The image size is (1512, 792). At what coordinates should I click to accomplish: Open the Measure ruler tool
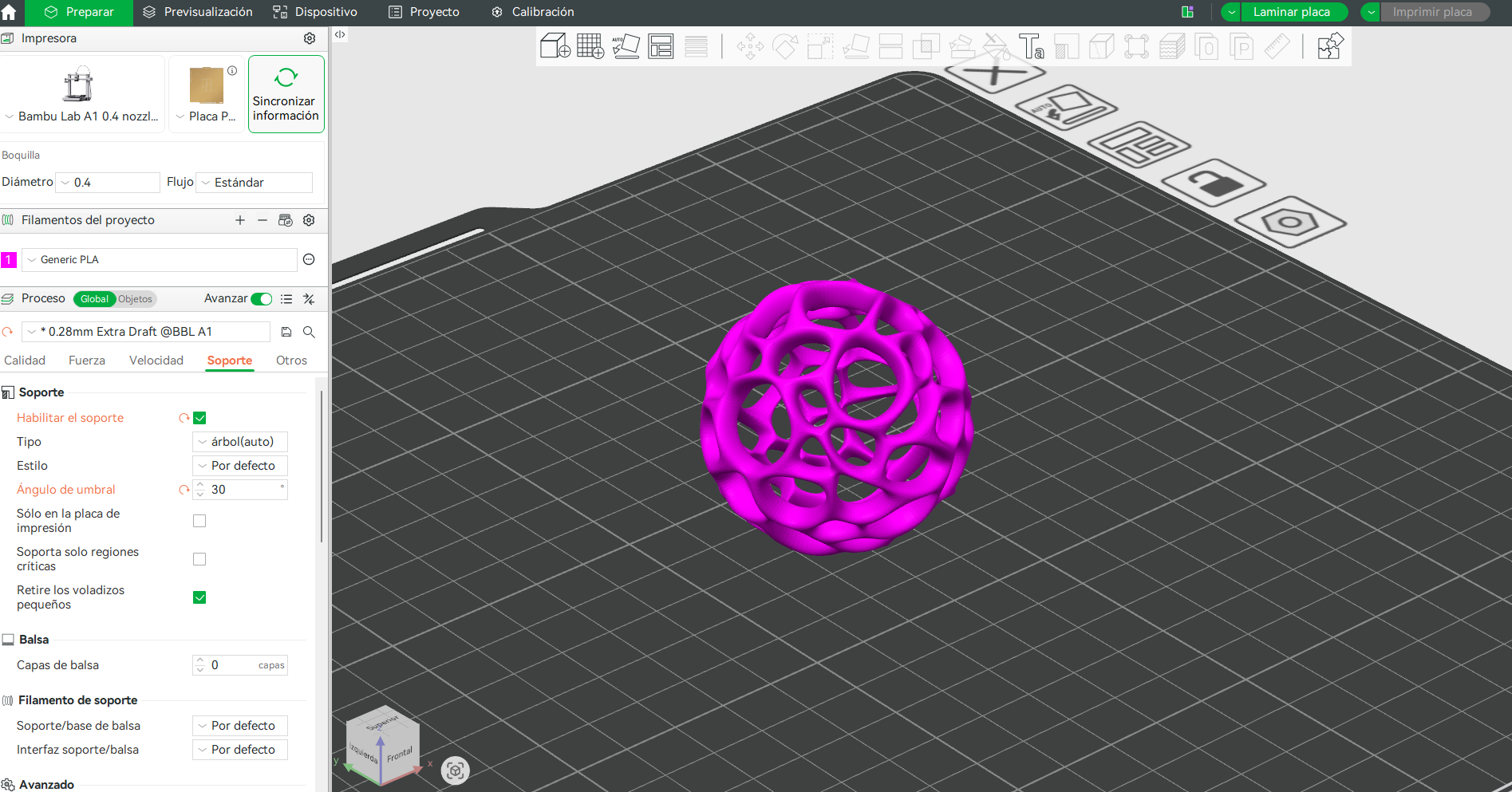(1277, 46)
